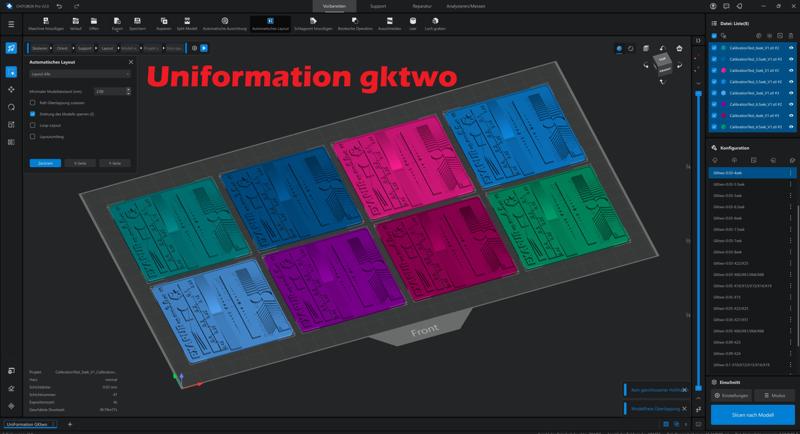Image resolution: width=800 pixels, height=434 pixels.
Task: Click the Automatische Ausrichtung toolbar icon
Action: (x=224, y=23)
